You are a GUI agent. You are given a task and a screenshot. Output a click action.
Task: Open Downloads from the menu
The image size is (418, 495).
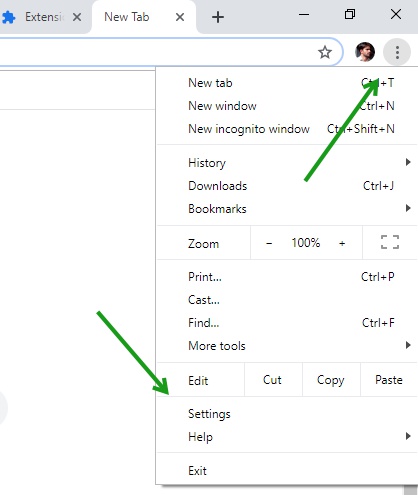pos(287,186)
